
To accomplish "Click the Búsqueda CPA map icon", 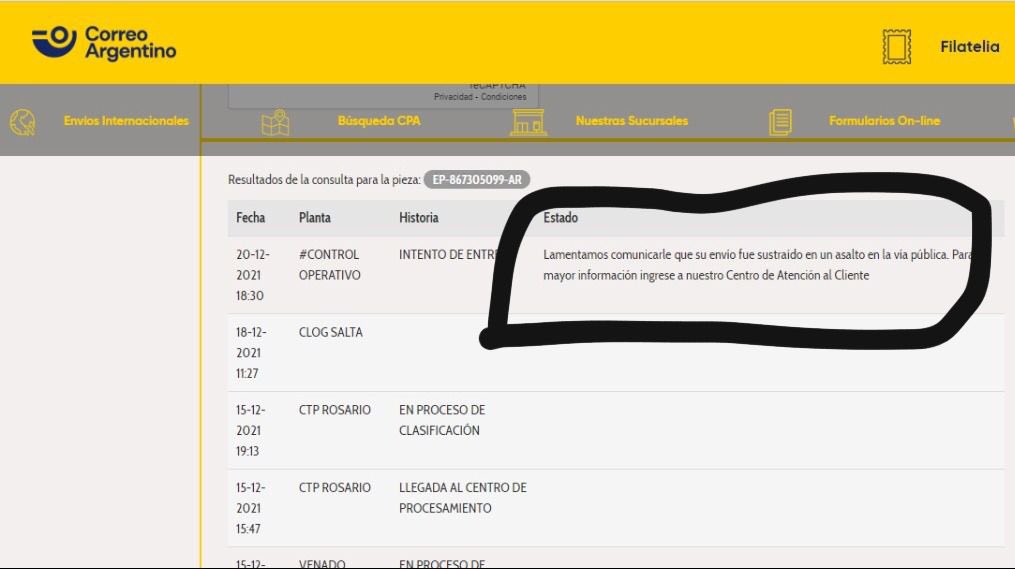I will click(x=275, y=122).
